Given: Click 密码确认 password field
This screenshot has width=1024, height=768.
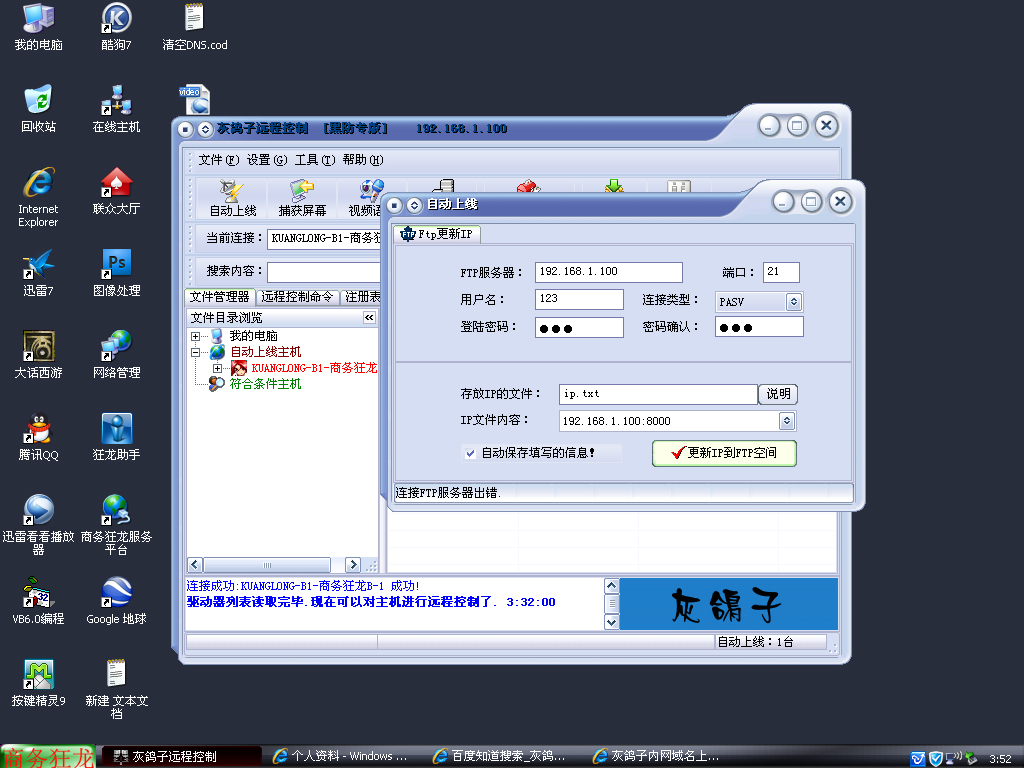Looking at the screenshot, I should click(760, 327).
